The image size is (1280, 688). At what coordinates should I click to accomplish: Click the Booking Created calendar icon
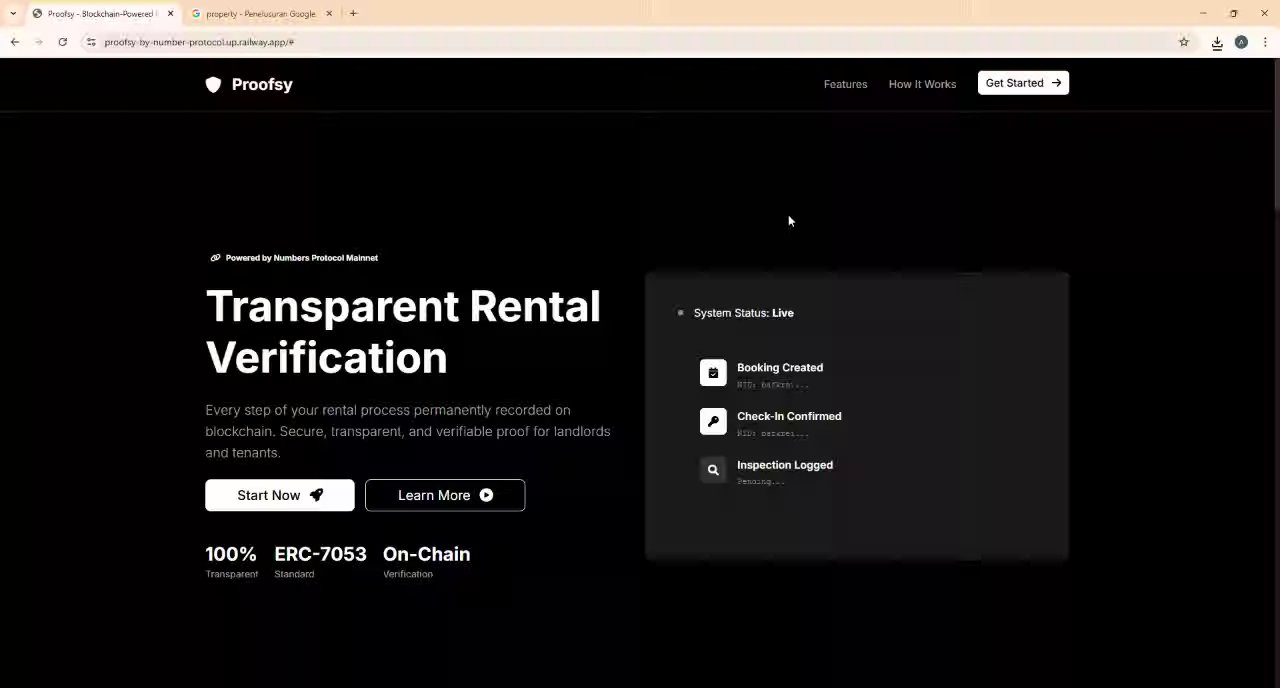[x=713, y=373]
